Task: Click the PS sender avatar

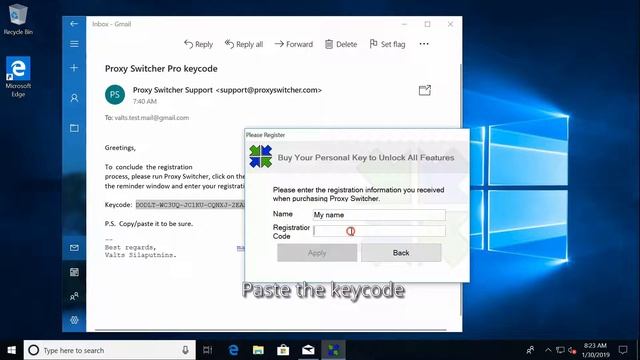Action: [115, 95]
